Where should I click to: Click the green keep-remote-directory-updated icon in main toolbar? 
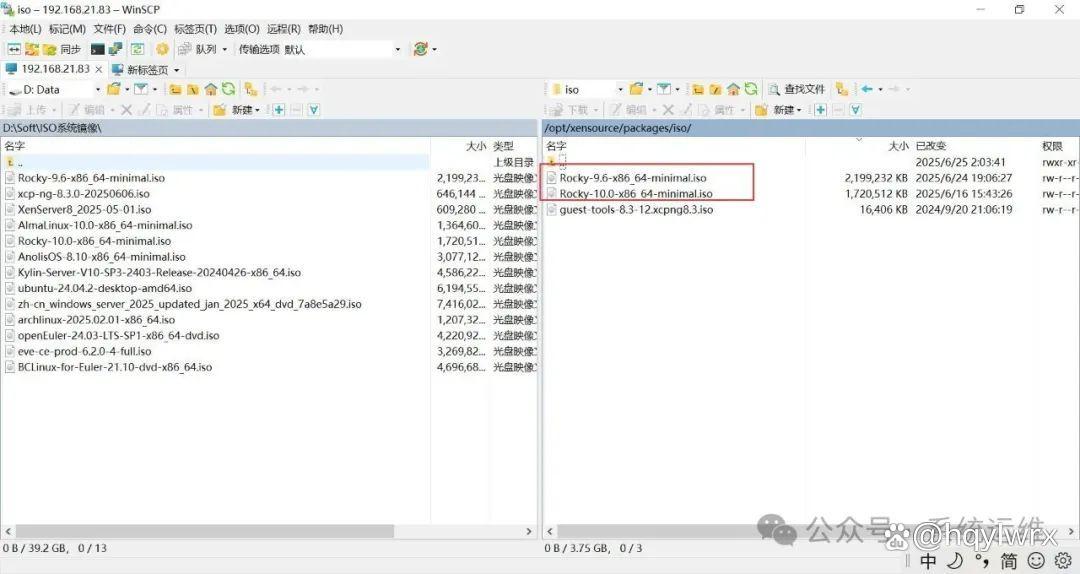tap(138, 49)
